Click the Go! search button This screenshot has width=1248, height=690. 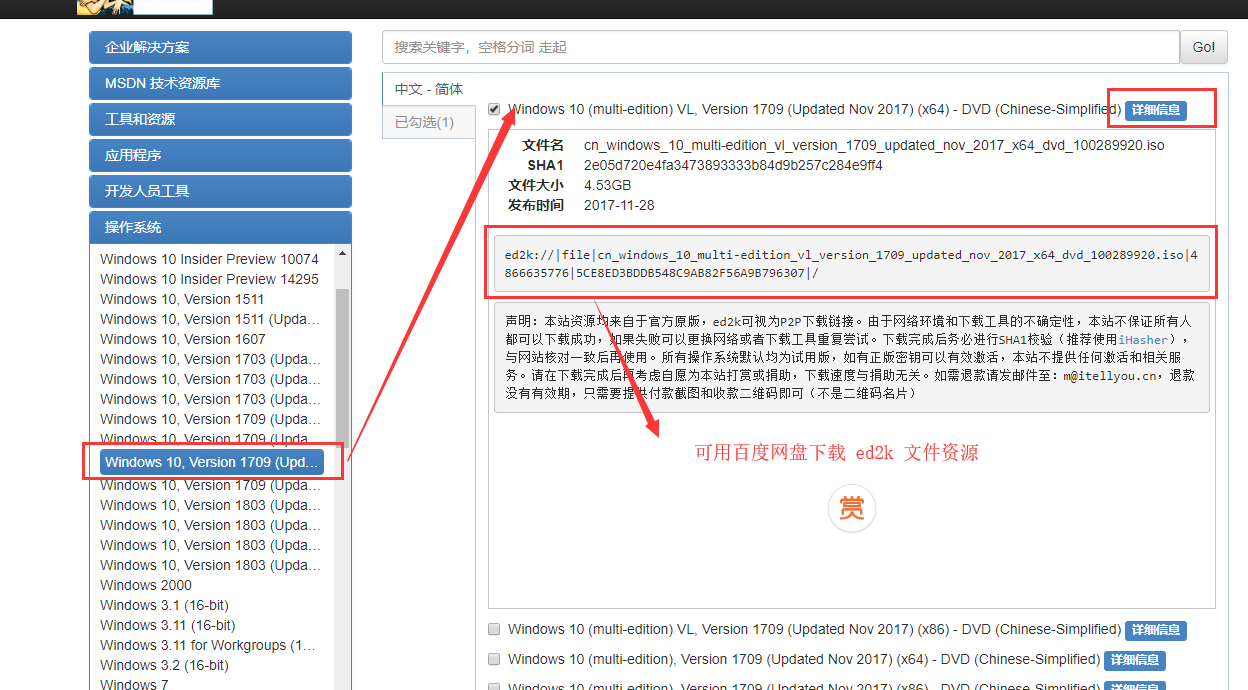tap(1204, 47)
